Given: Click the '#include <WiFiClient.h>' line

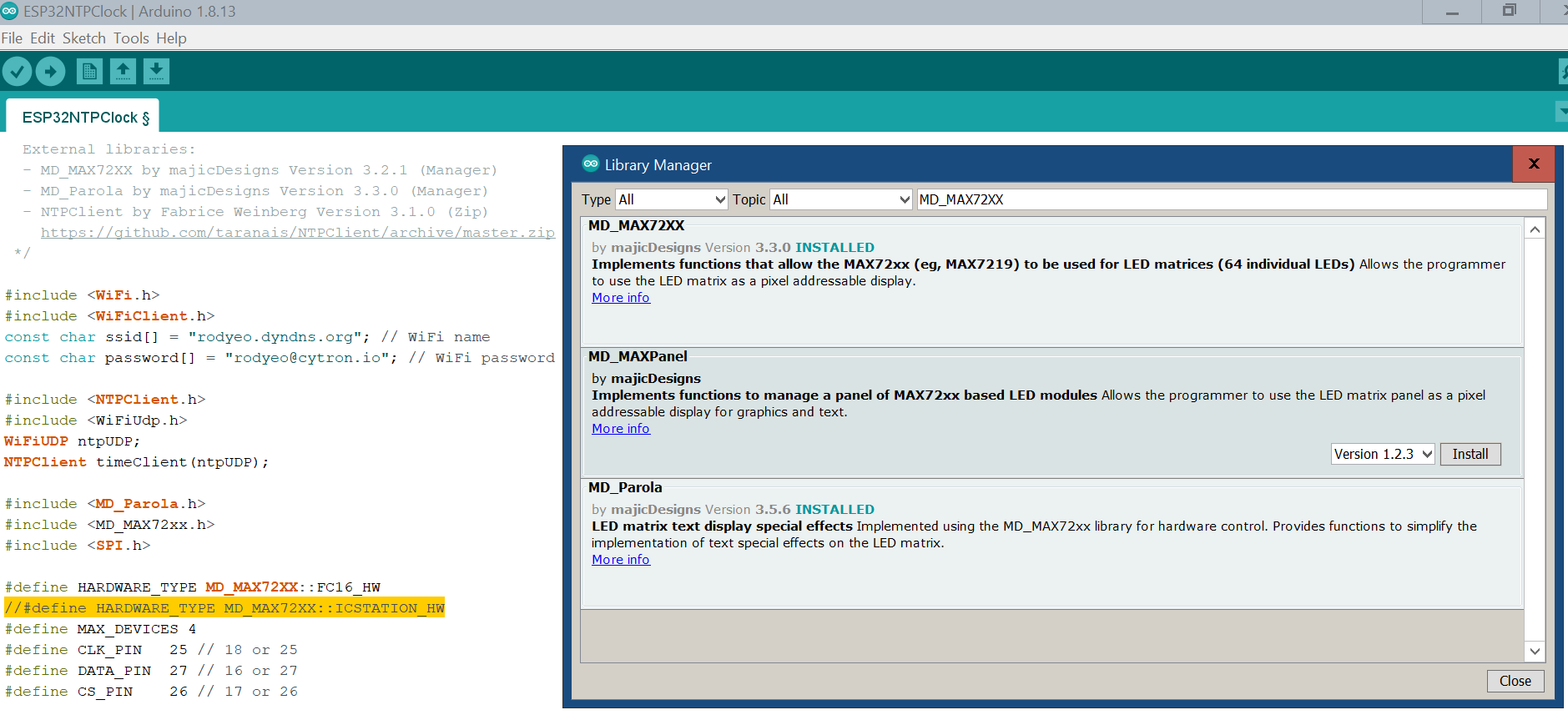Looking at the screenshot, I should 109,316.
